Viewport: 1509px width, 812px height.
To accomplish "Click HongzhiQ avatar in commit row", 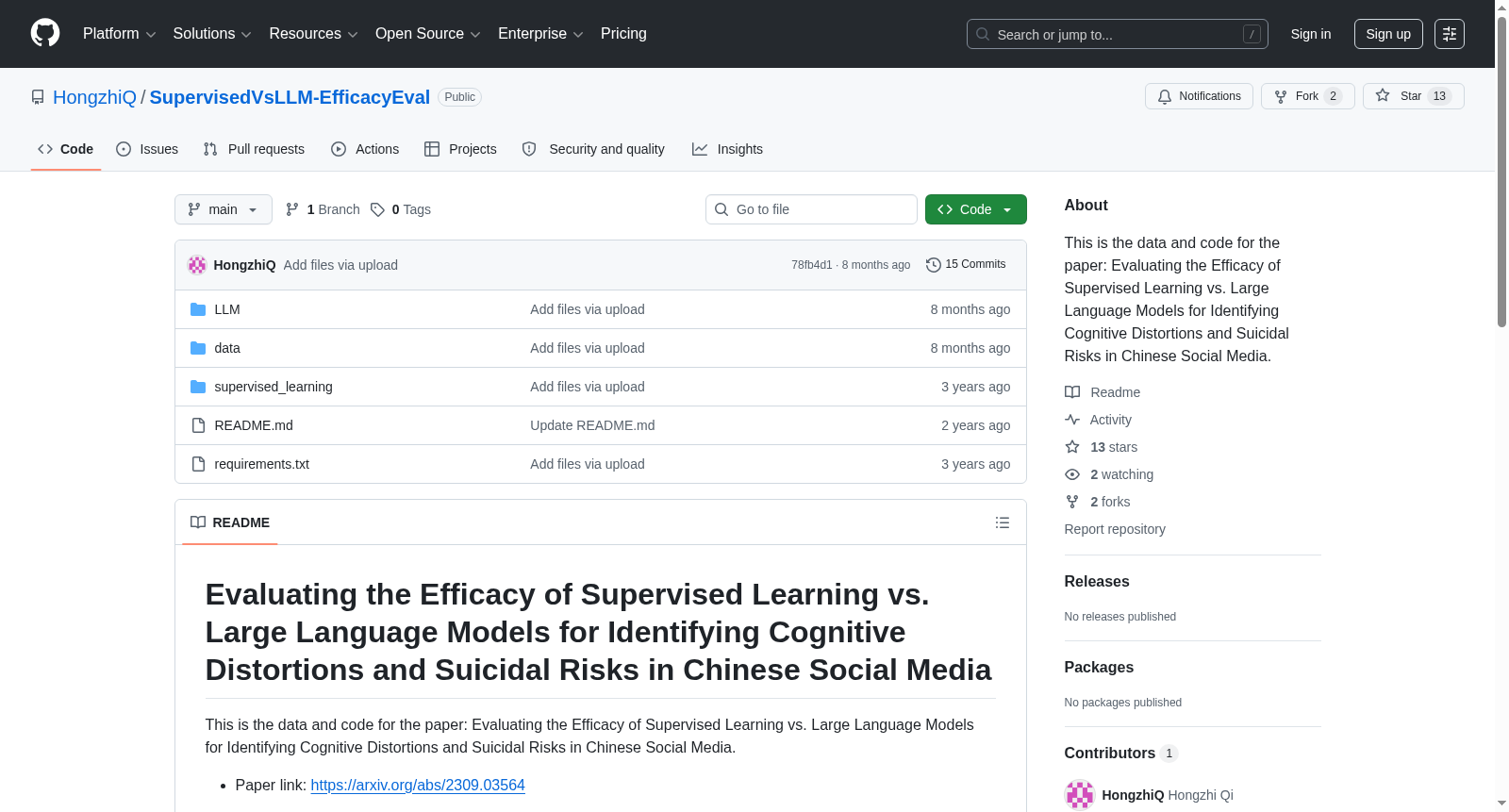I will pos(197,265).
